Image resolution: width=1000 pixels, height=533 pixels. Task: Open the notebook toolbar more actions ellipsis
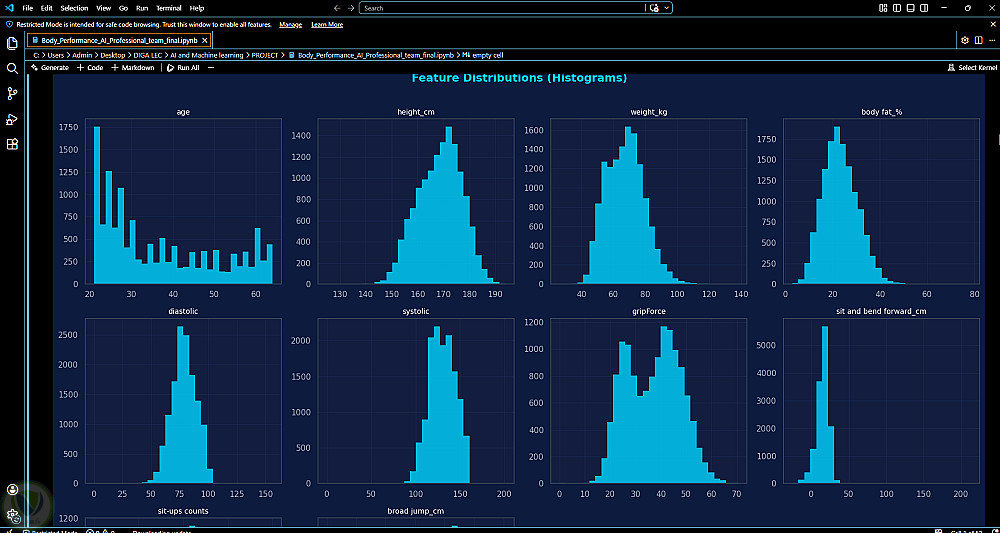pyautogui.click(x=211, y=68)
